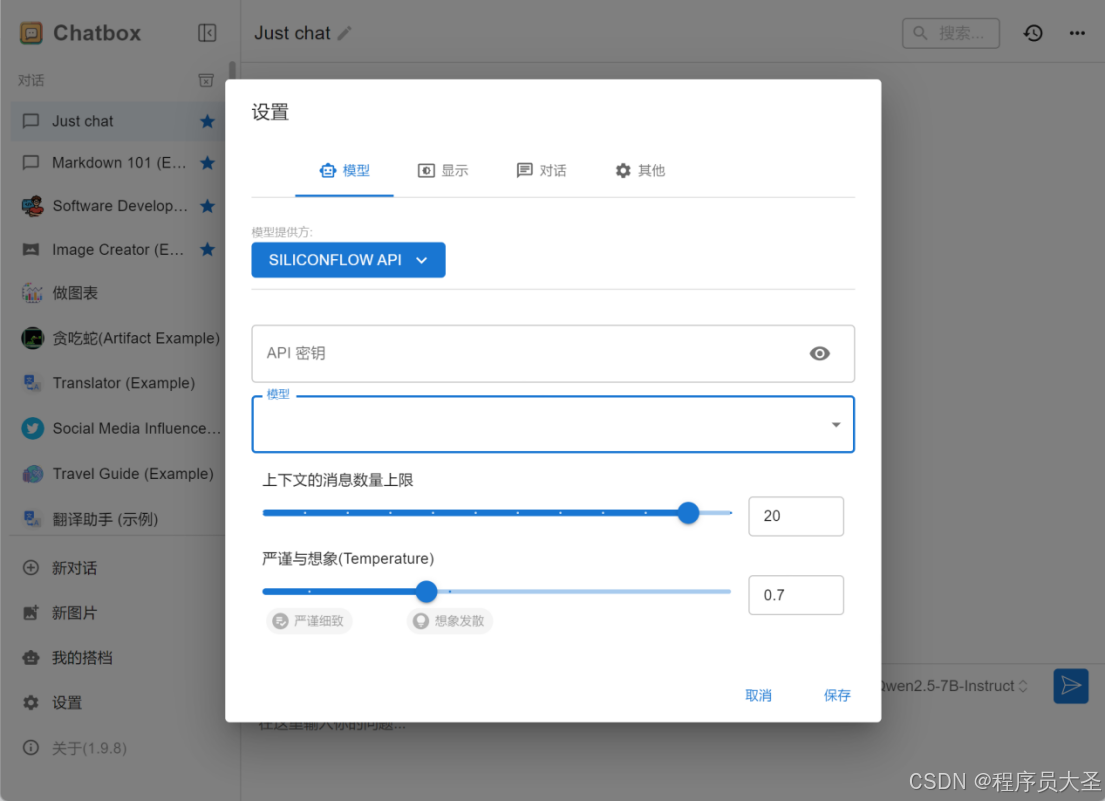Viewport: 1106px width, 802px height.
Task: Click the Twitter bird avatar icon
Action: coord(32,428)
